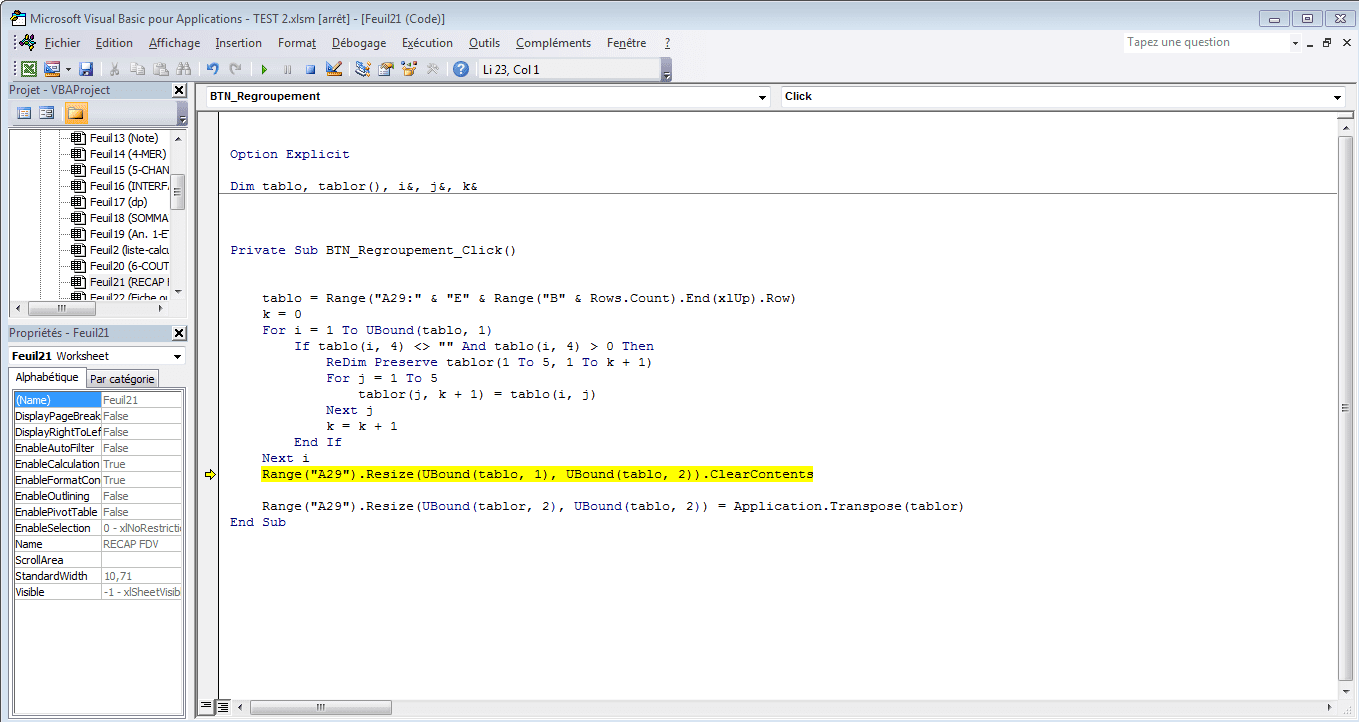Click the Find binoculars icon

pyautogui.click(x=183, y=69)
